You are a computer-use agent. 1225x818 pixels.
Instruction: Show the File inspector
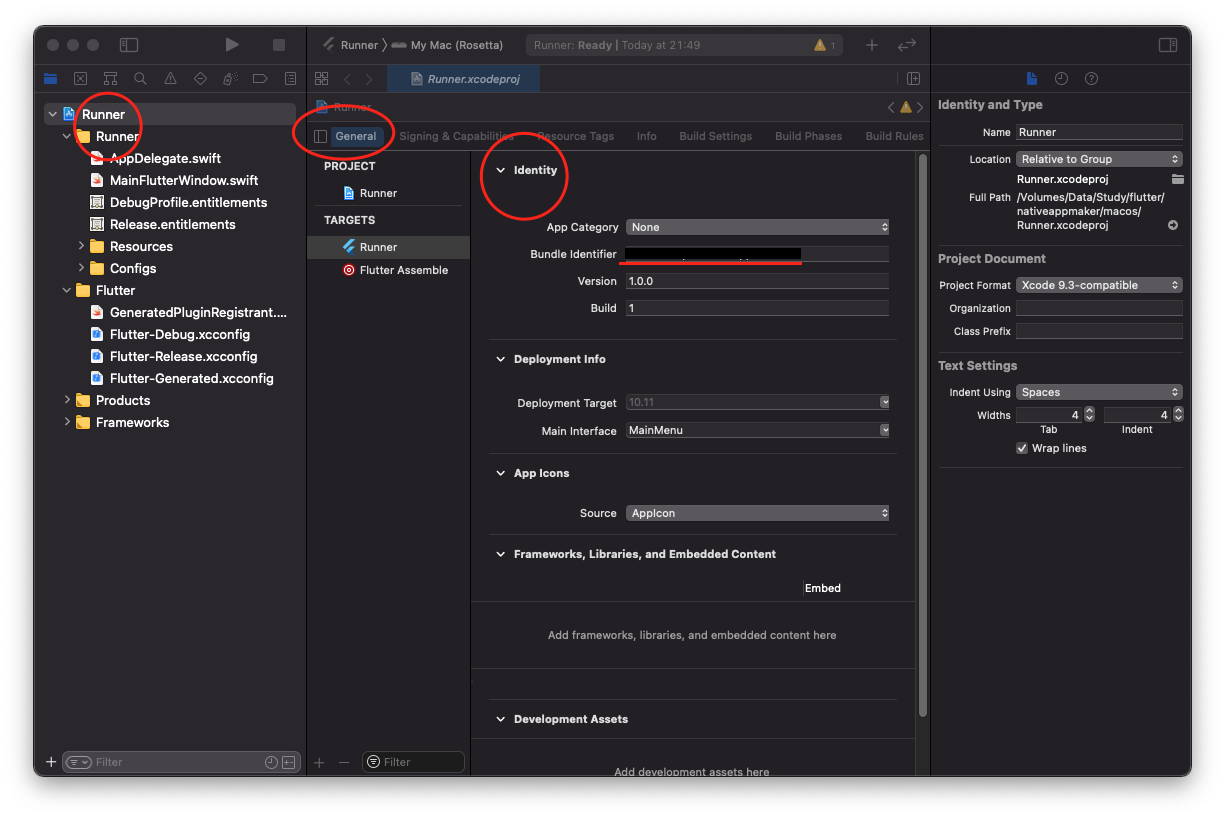point(1033,79)
